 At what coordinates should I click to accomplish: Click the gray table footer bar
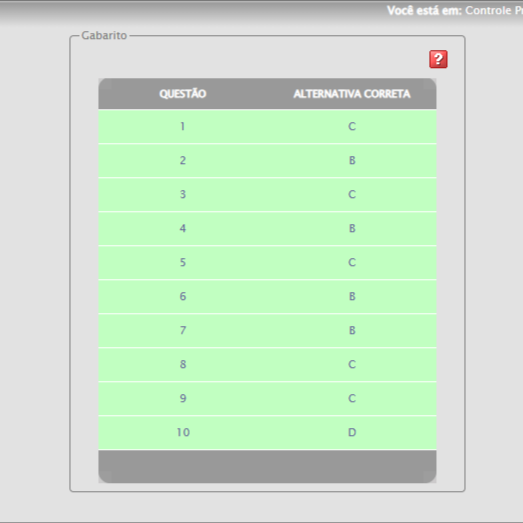pos(267,466)
